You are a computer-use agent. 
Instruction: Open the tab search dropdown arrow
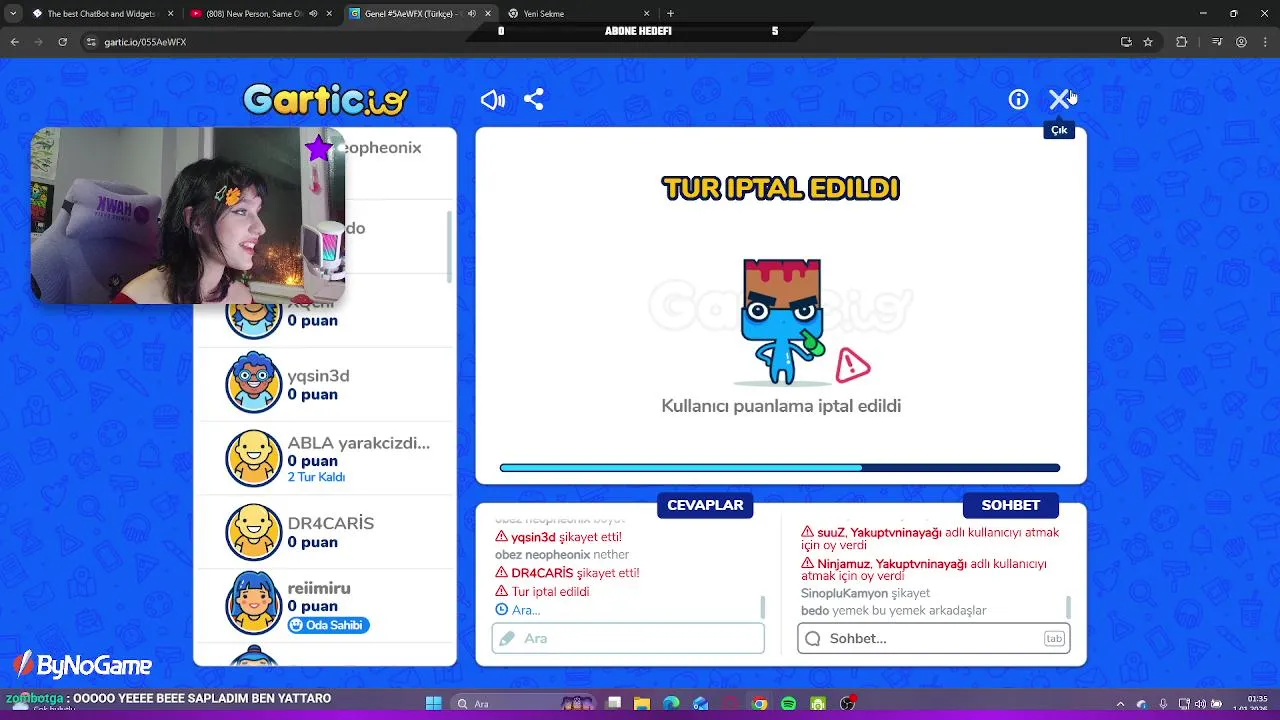[11, 14]
